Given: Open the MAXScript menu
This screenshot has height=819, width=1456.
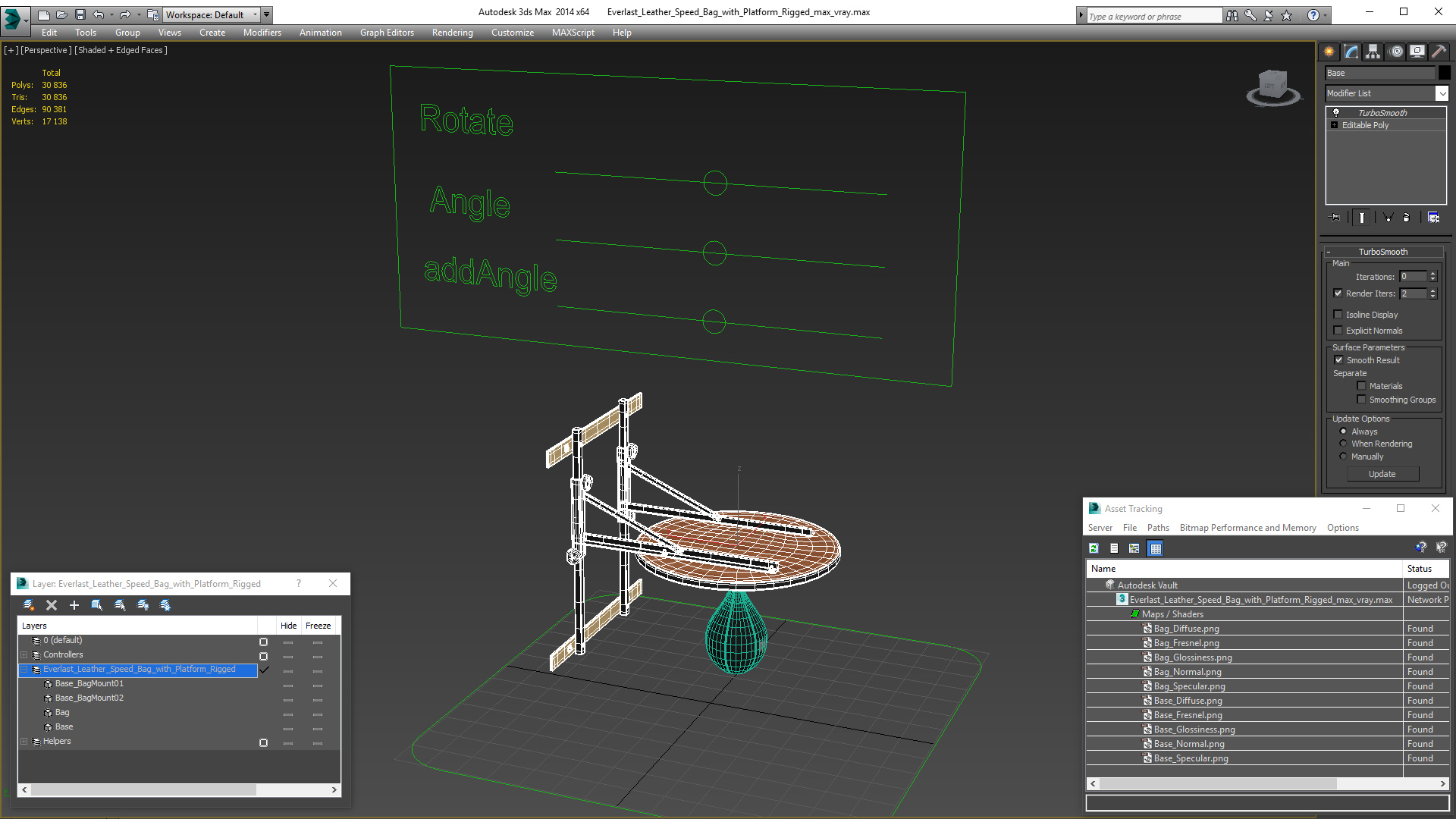Looking at the screenshot, I should pyautogui.click(x=573, y=33).
